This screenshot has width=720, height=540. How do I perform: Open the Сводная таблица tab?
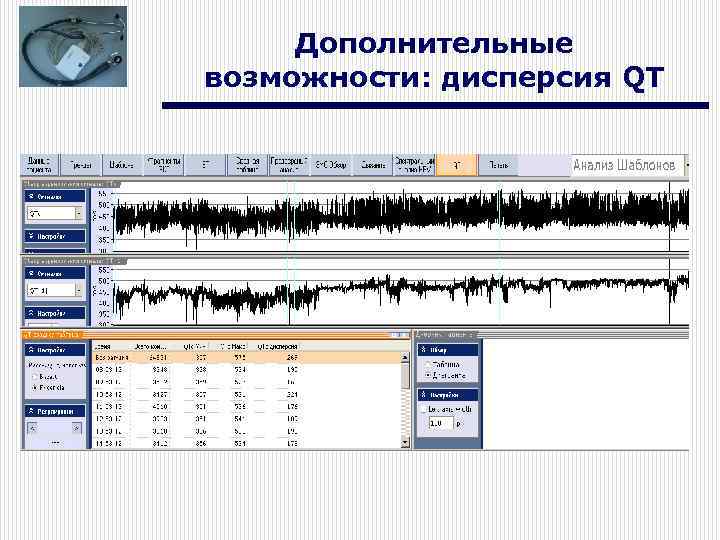coord(247,165)
